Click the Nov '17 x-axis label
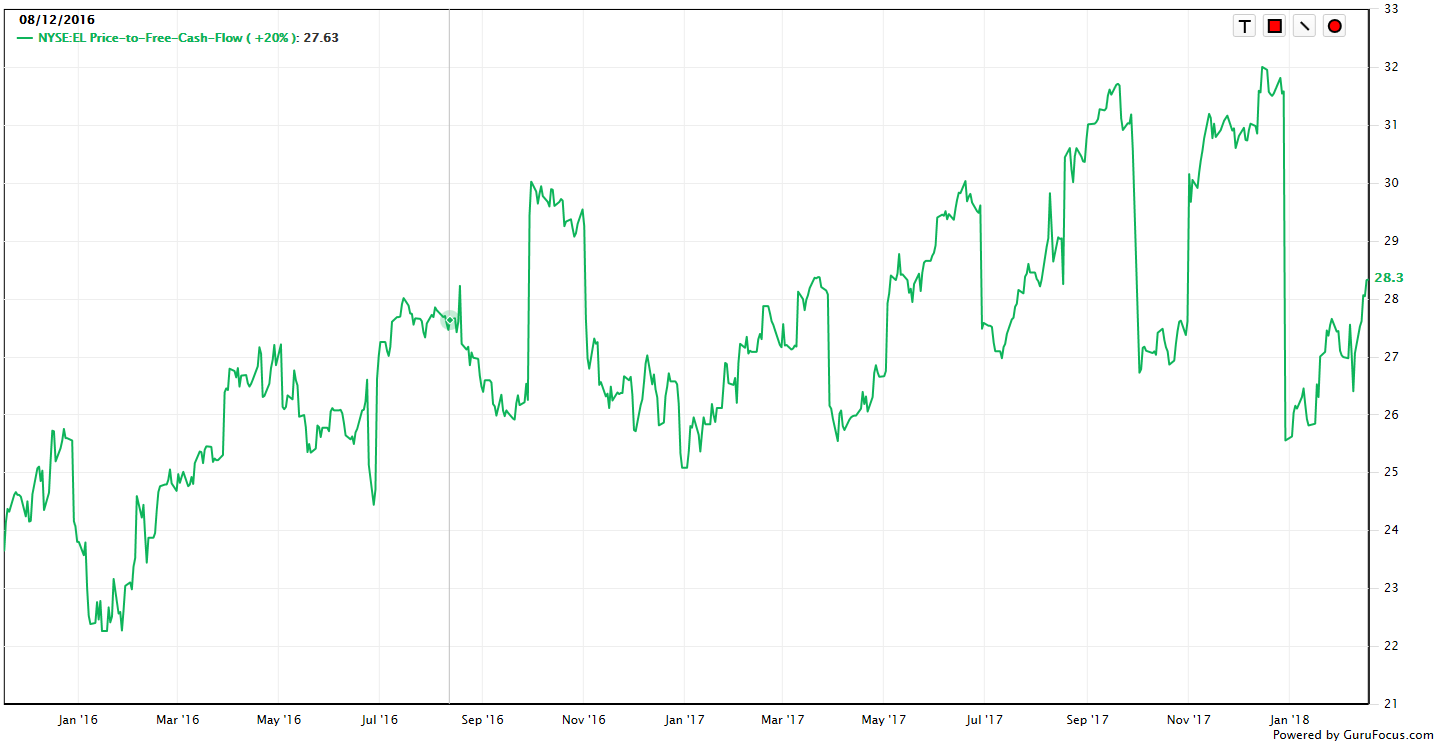 (1189, 719)
